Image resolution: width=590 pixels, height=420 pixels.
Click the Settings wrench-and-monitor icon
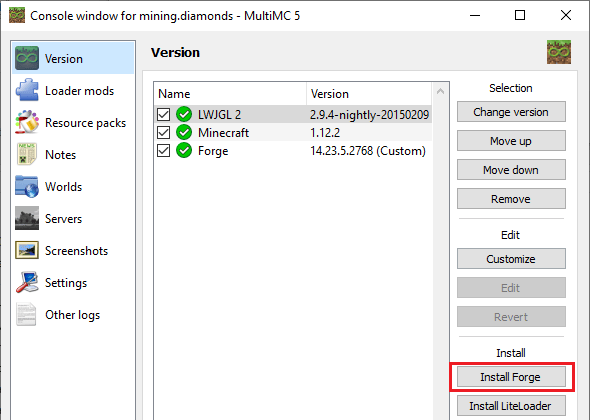pos(27,282)
